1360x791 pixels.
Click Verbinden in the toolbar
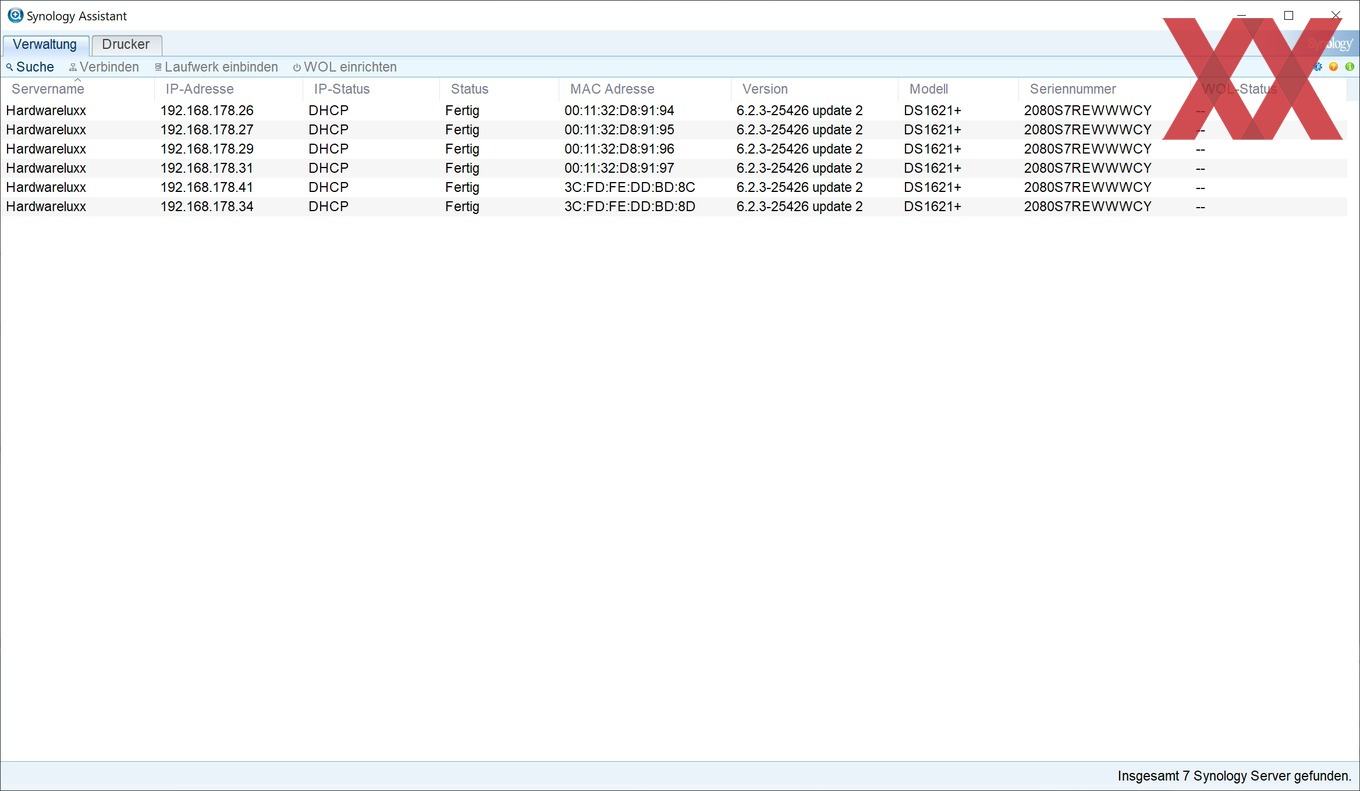click(x=104, y=67)
